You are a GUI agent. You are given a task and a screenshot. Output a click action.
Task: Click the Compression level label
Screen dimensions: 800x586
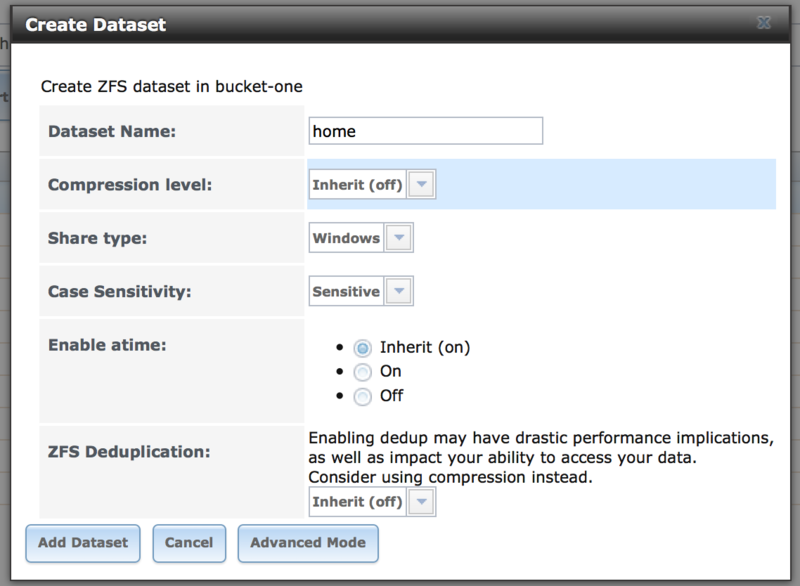[129, 185]
